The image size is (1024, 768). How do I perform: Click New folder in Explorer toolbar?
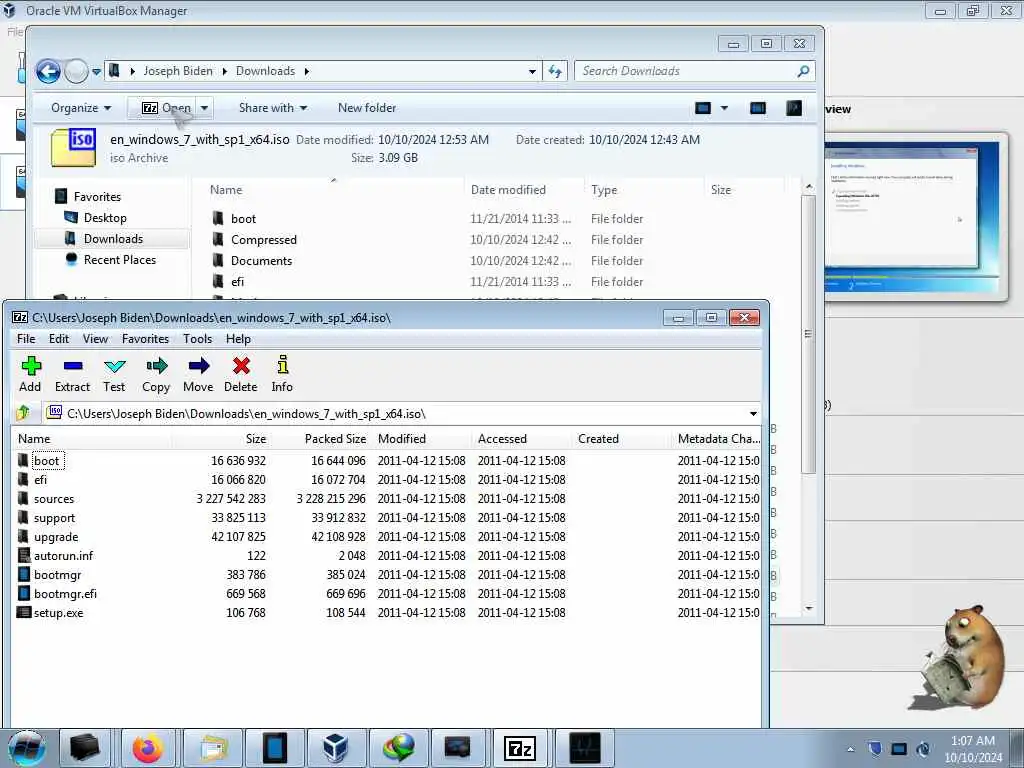tap(367, 108)
